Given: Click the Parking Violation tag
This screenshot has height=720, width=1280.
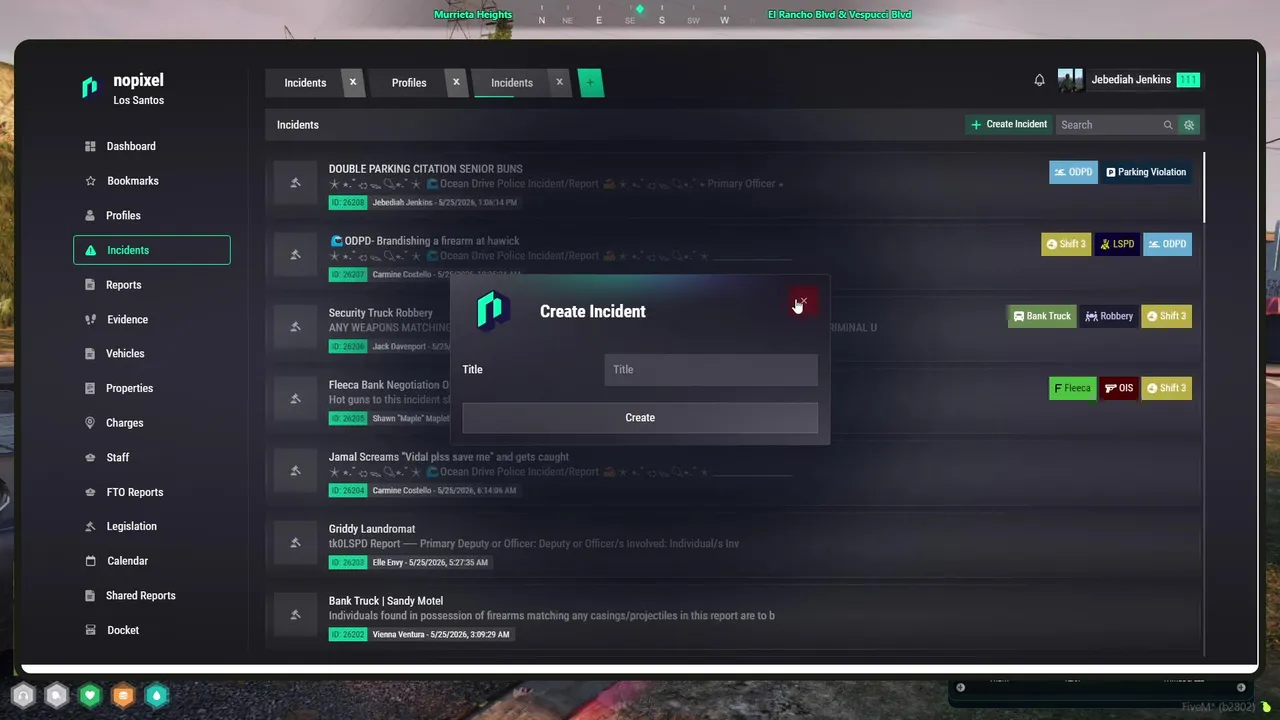Looking at the screenshot, I should 1146,172.
